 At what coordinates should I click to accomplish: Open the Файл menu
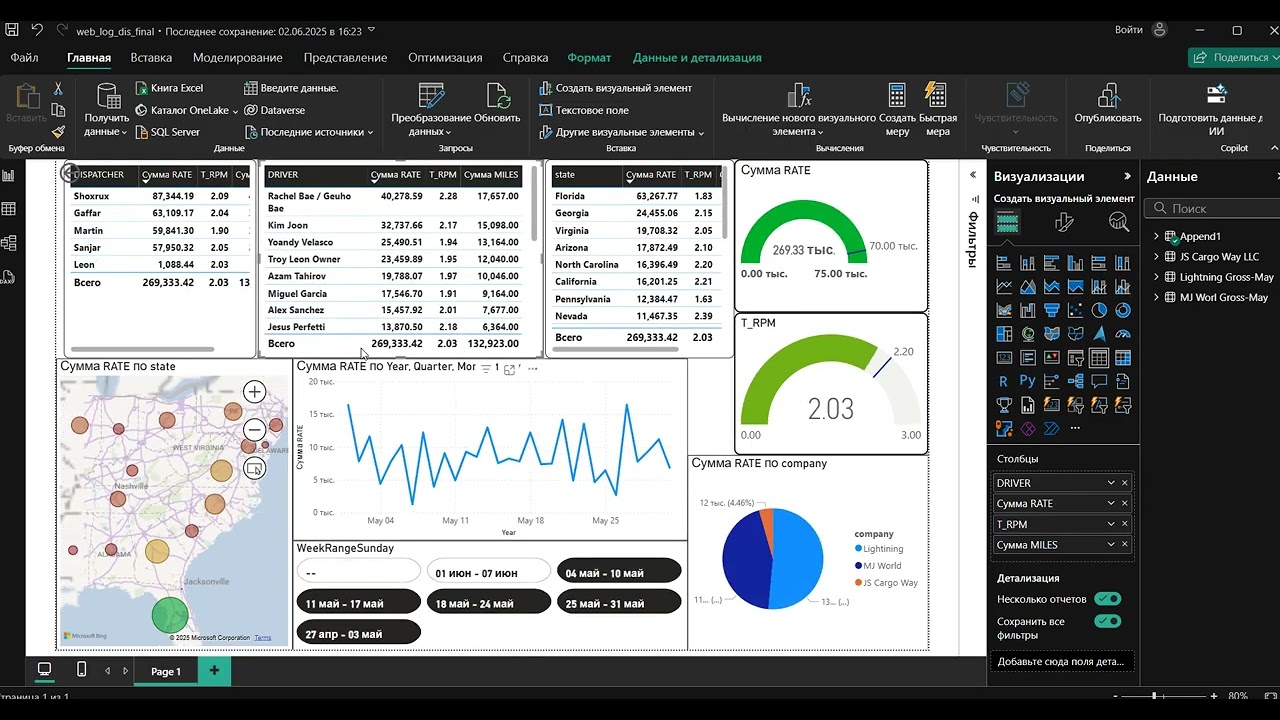pos(25,58)
